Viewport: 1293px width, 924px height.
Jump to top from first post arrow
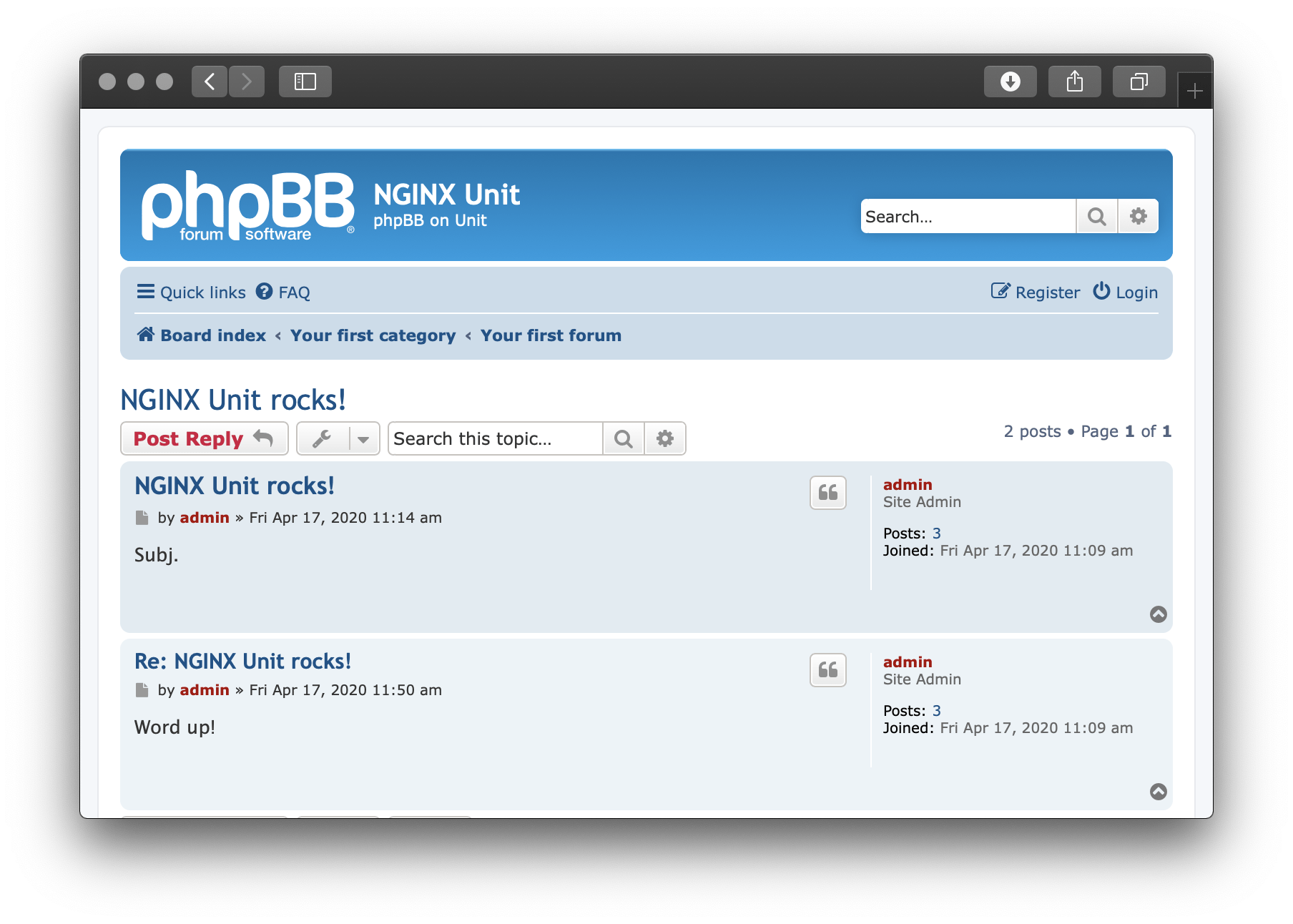coord(1159,614)
